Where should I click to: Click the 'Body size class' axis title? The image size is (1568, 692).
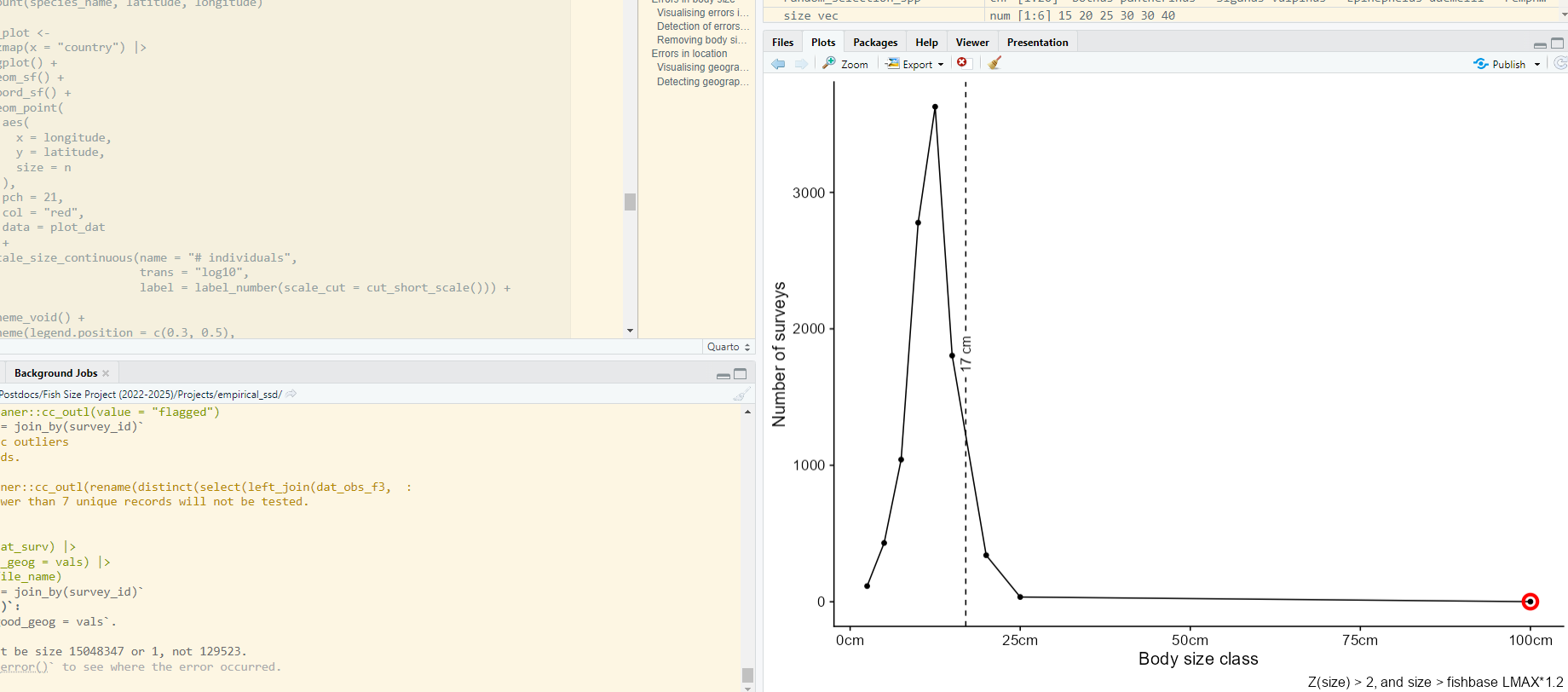pyautogui.click(x=1198, y=659)
